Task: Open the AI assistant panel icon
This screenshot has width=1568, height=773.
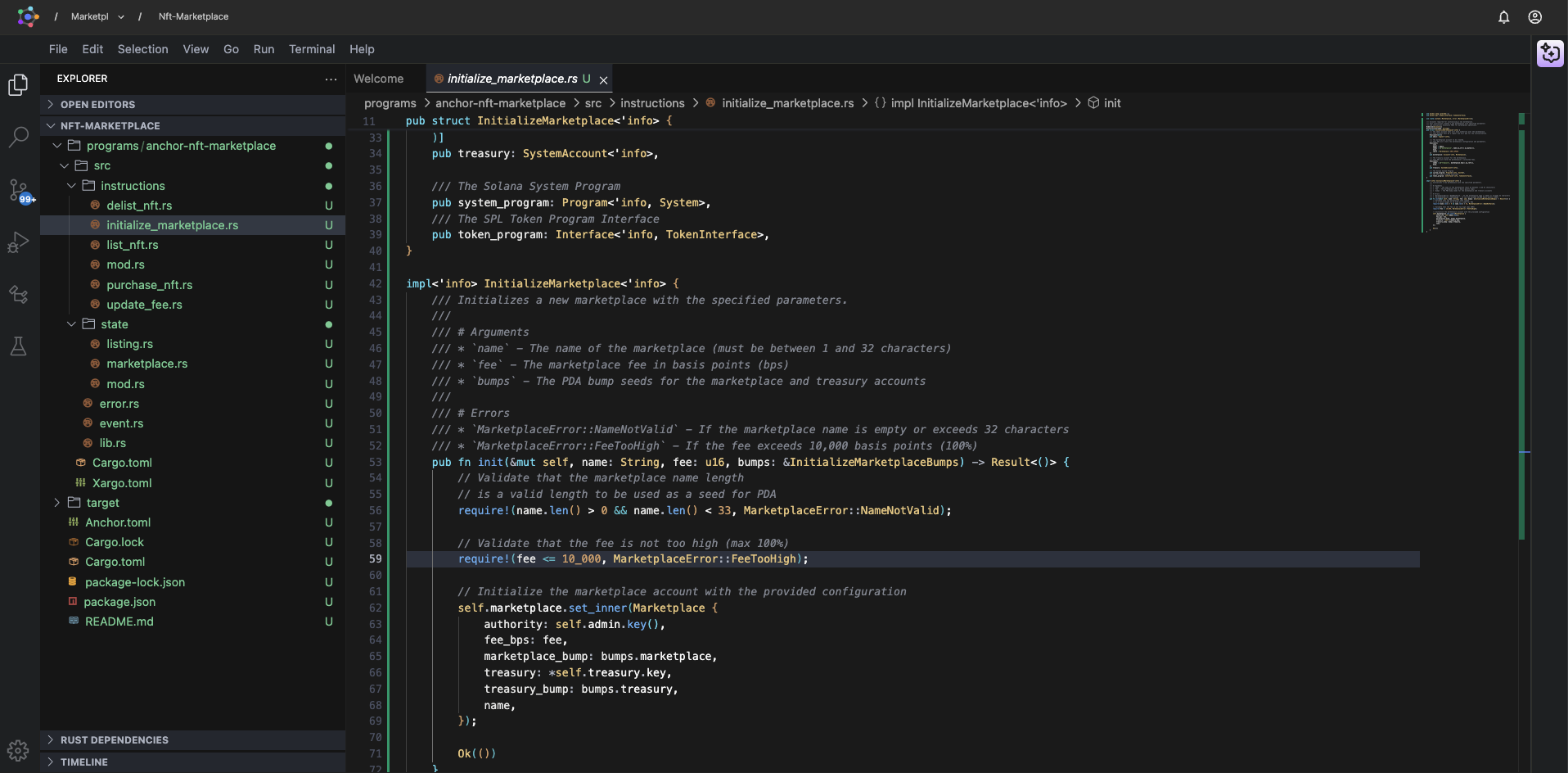Action: pyautogui.click(x=1550, y=53)
